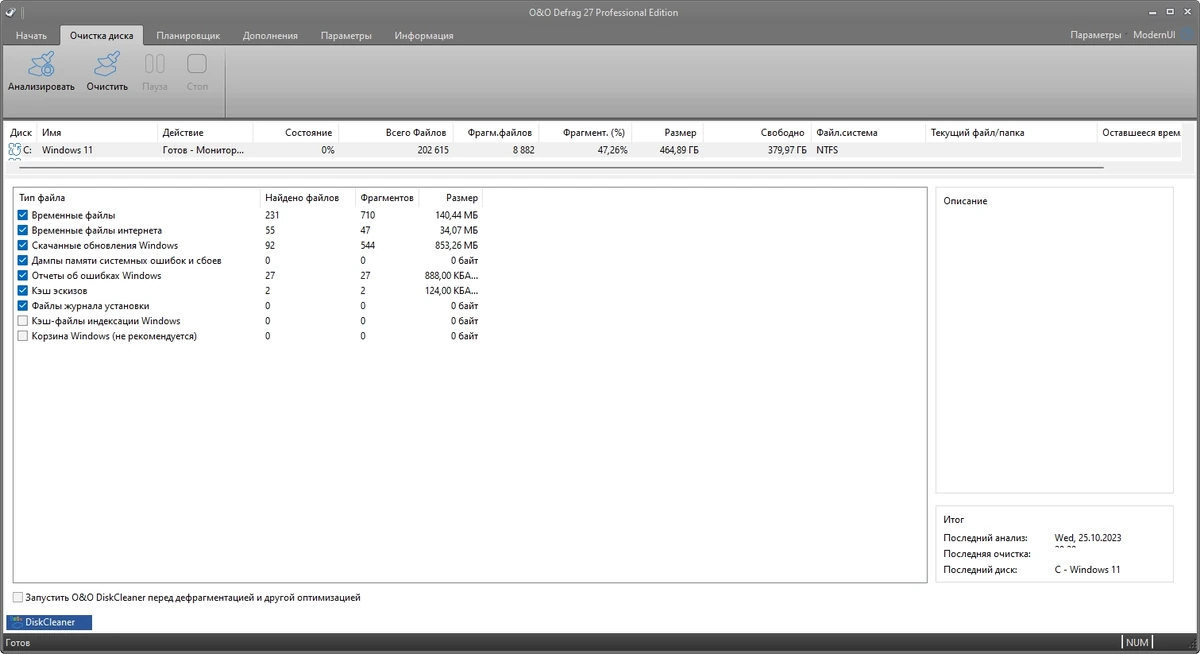Click the Анализировать toolbar icon
This screenshot has width=1200, height=654.
coord(41,65)
